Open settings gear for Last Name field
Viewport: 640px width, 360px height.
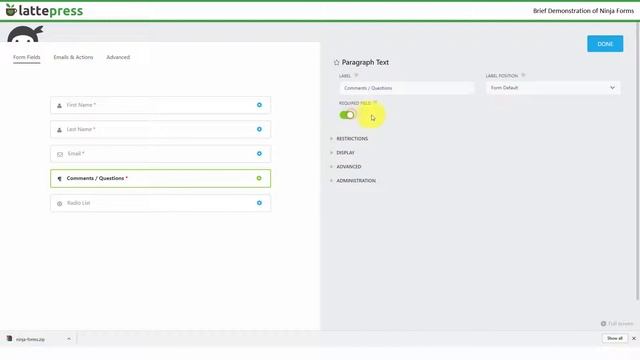coord(259,129)
